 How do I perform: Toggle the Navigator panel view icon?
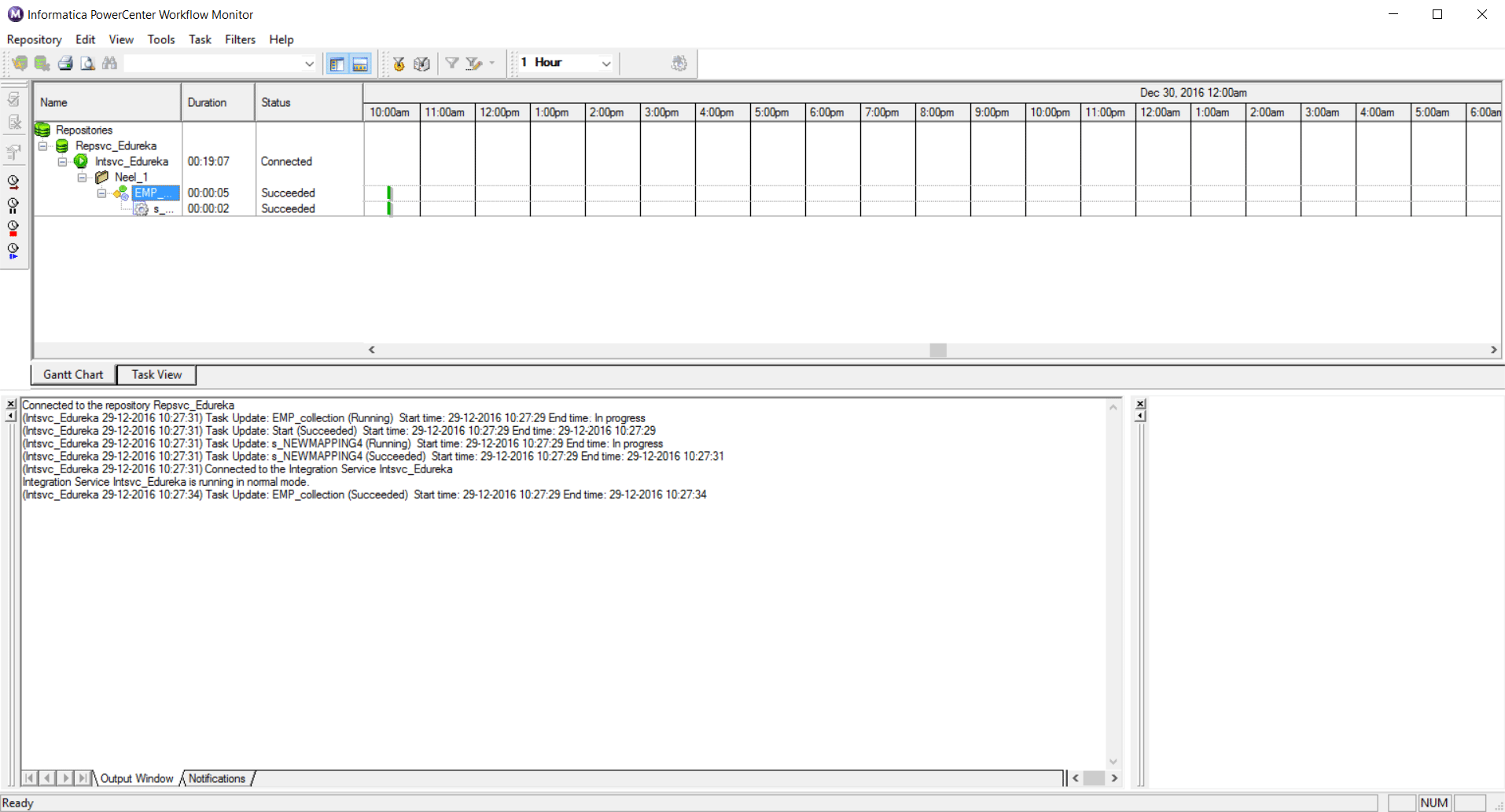tap(337, 64)
